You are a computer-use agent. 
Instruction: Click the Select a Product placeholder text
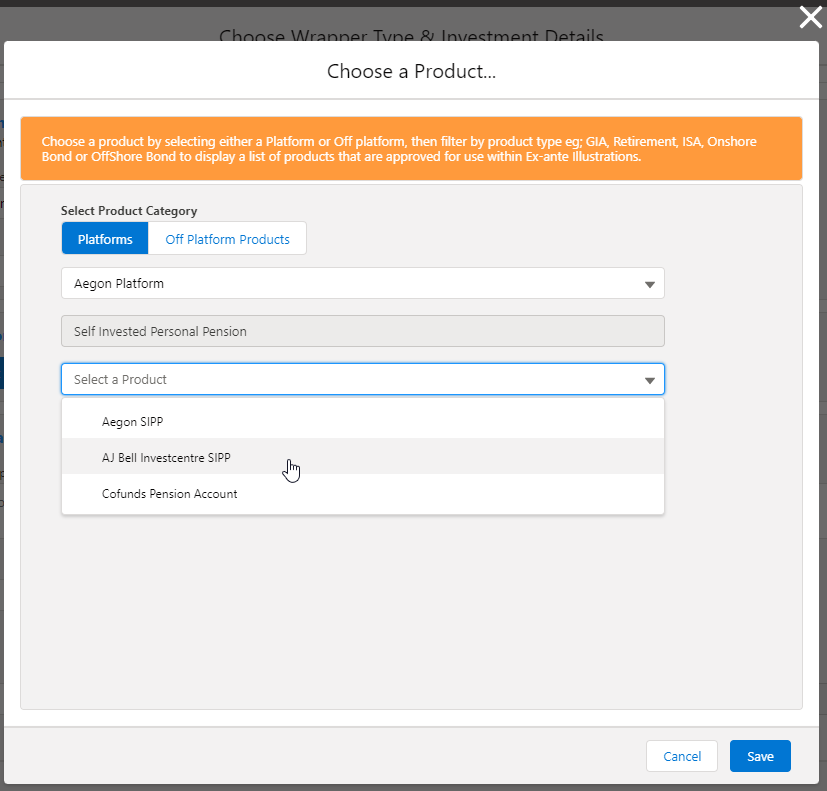pos(121,380)
